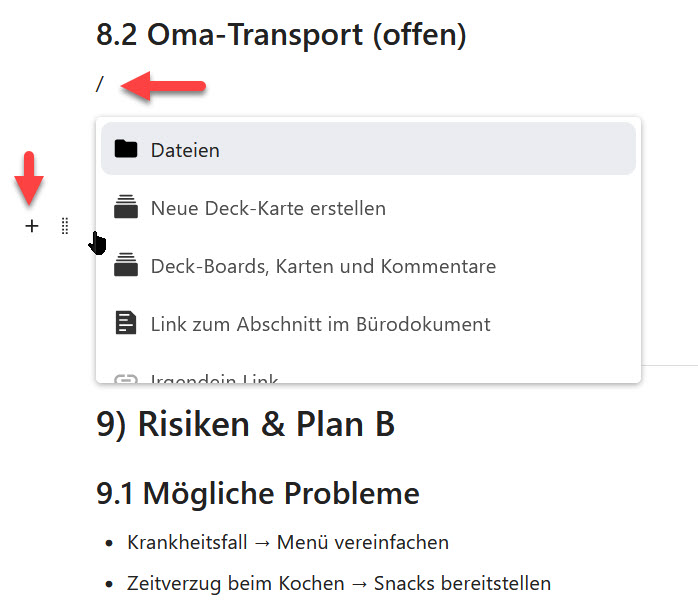Choose the partially visible Irgendein Link entry
This screenshot has width=698, height=610.
click(x=214, y=378)
